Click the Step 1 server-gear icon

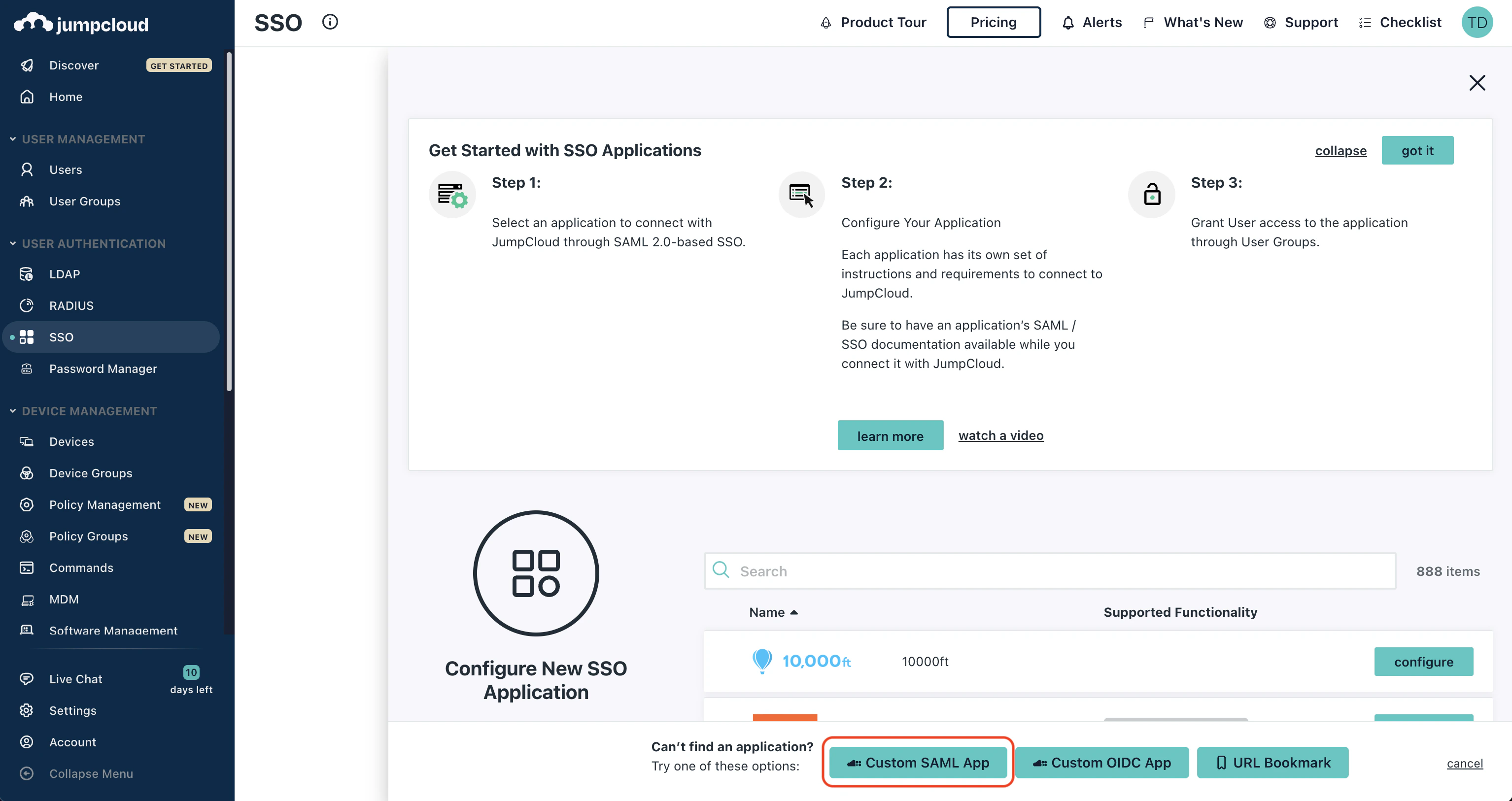[x=452, y=195]
